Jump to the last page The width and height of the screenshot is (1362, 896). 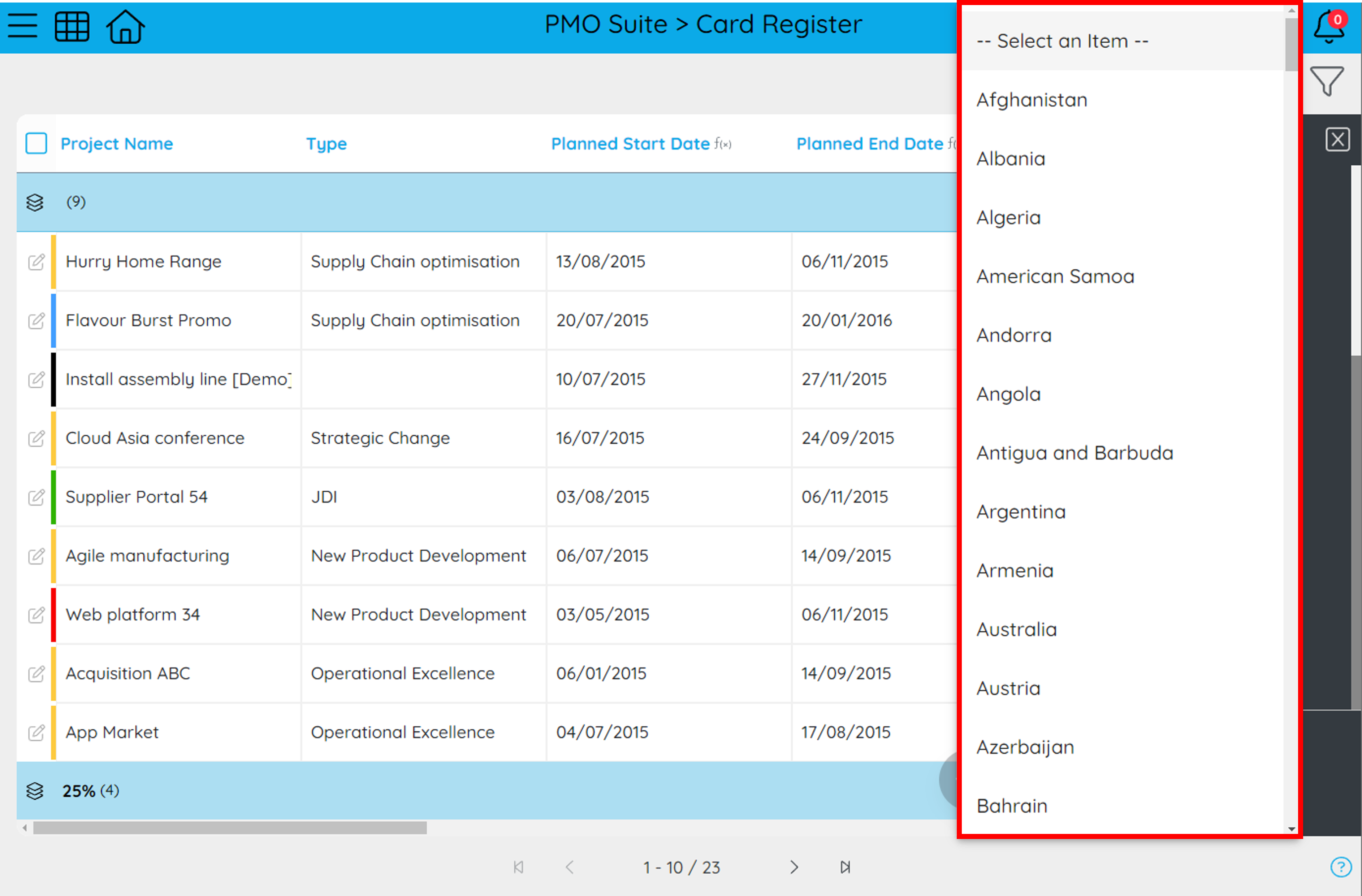point(845,867)
